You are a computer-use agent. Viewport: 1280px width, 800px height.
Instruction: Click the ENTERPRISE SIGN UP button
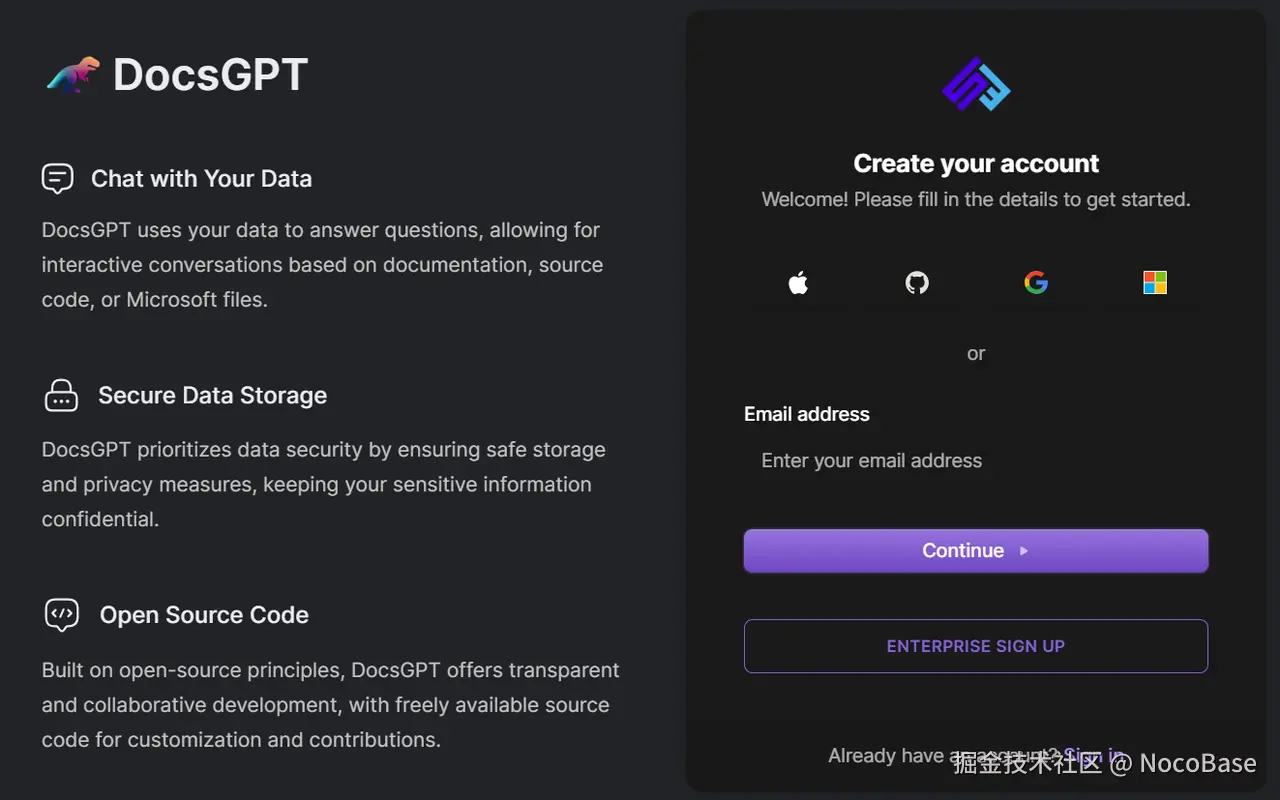[x=975, y=646]
